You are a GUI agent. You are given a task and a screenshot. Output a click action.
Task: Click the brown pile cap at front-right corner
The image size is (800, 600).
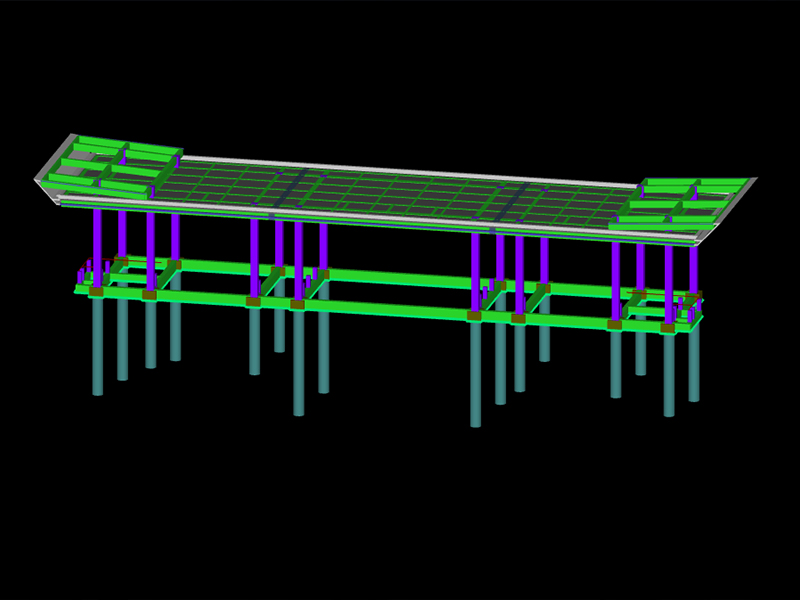point(667,327)
